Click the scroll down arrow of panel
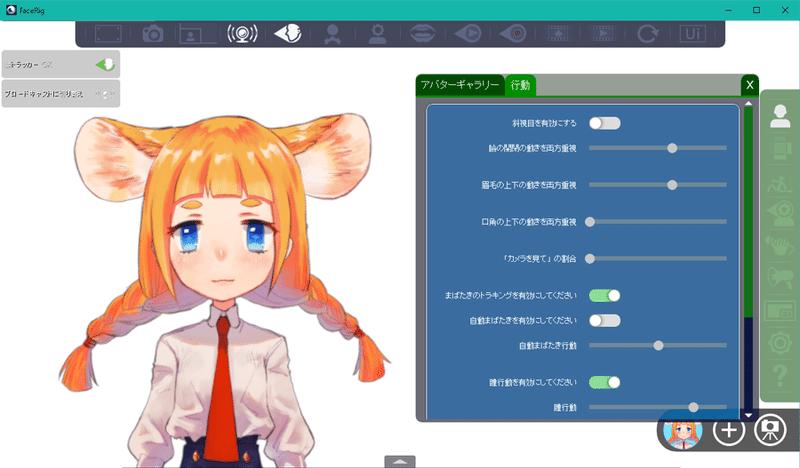800x468 pixels. click(x=748, y=415)
